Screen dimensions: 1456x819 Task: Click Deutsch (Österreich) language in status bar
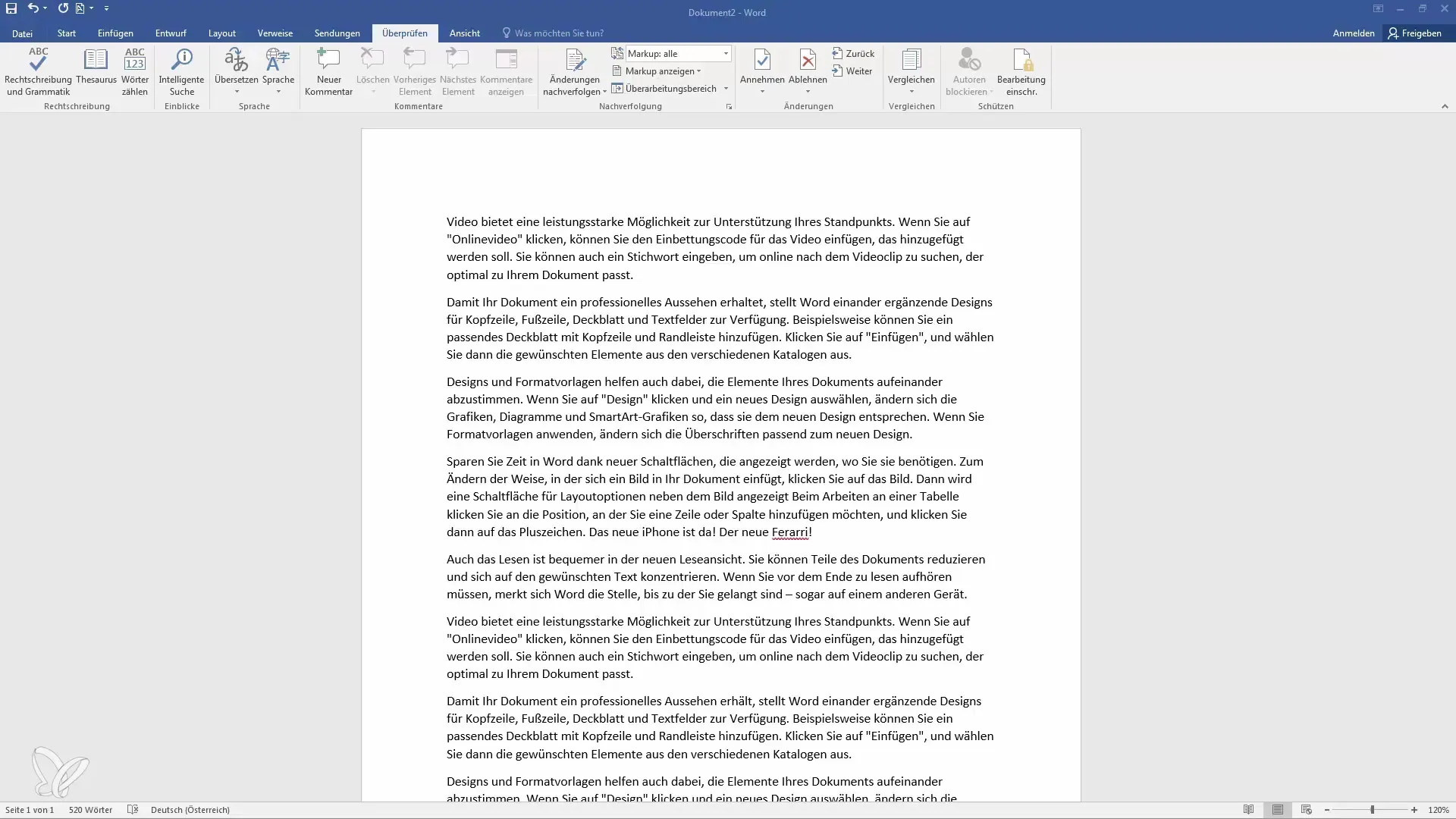click(x=190, y=810)
